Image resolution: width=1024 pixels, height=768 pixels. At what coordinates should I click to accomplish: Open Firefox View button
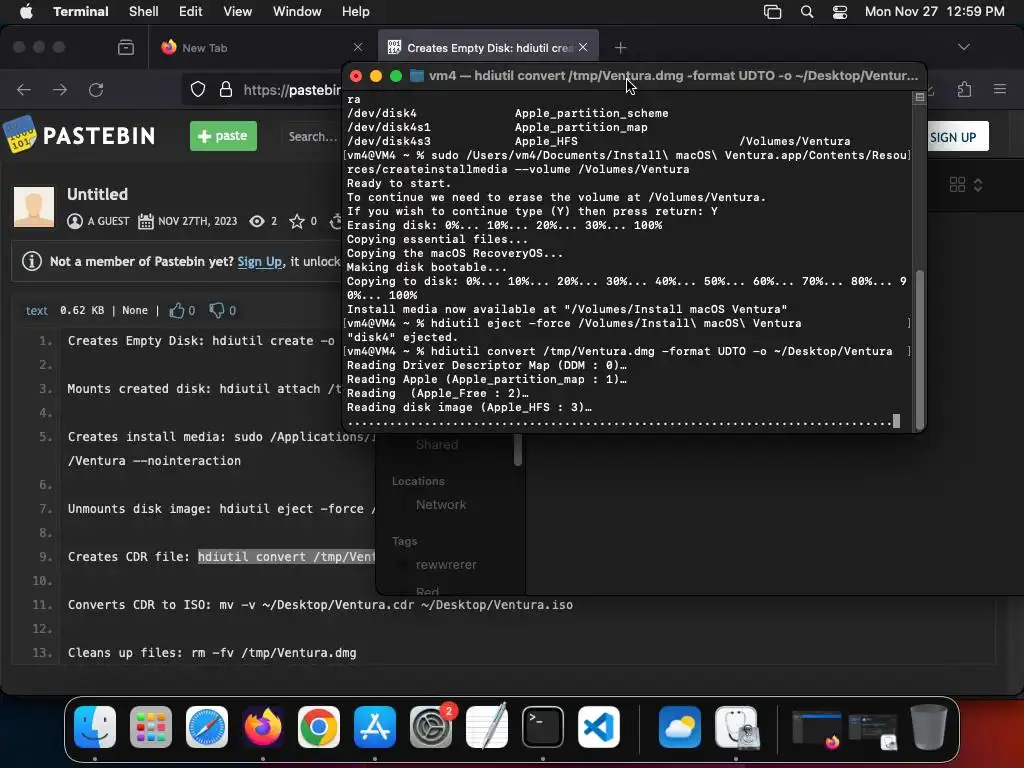[126, 48]
